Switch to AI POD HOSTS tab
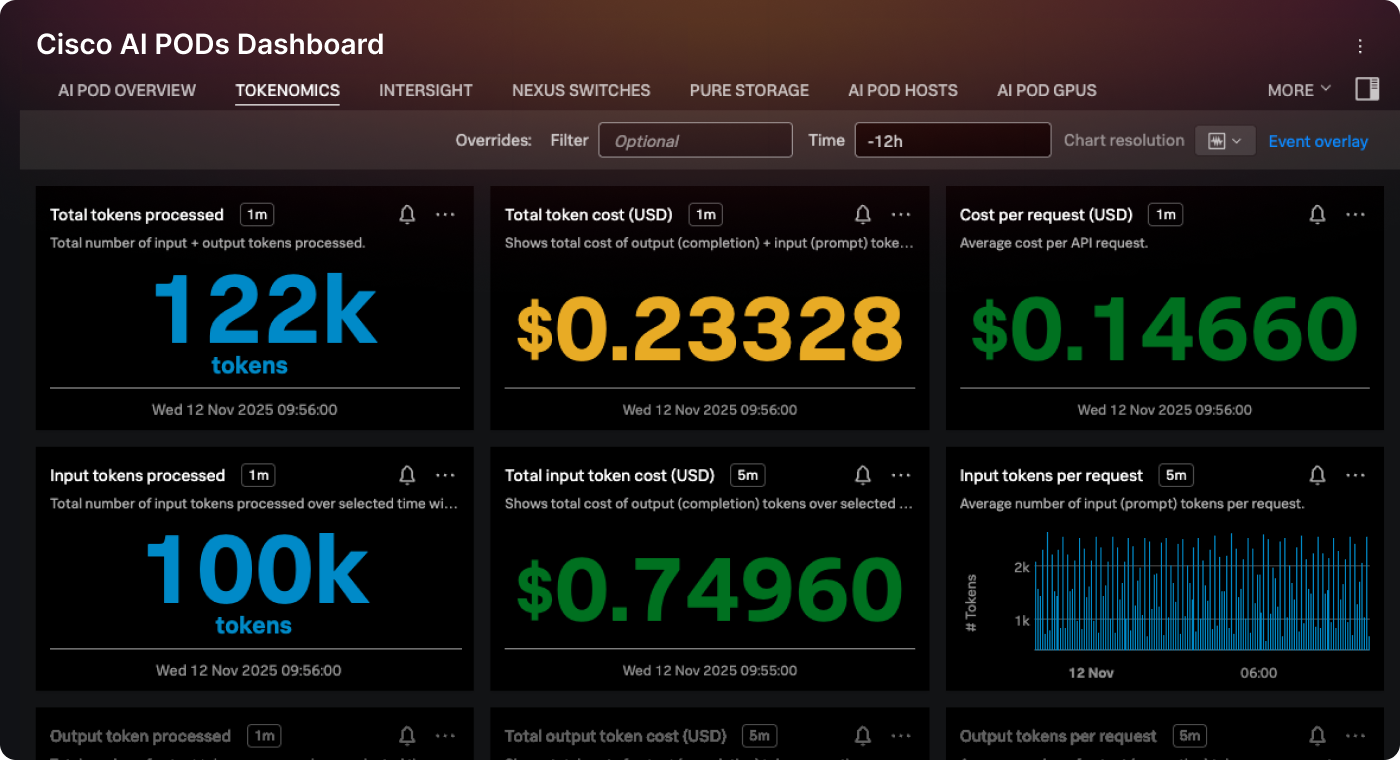Screen dimensions: 1400x760 (903, 90)
